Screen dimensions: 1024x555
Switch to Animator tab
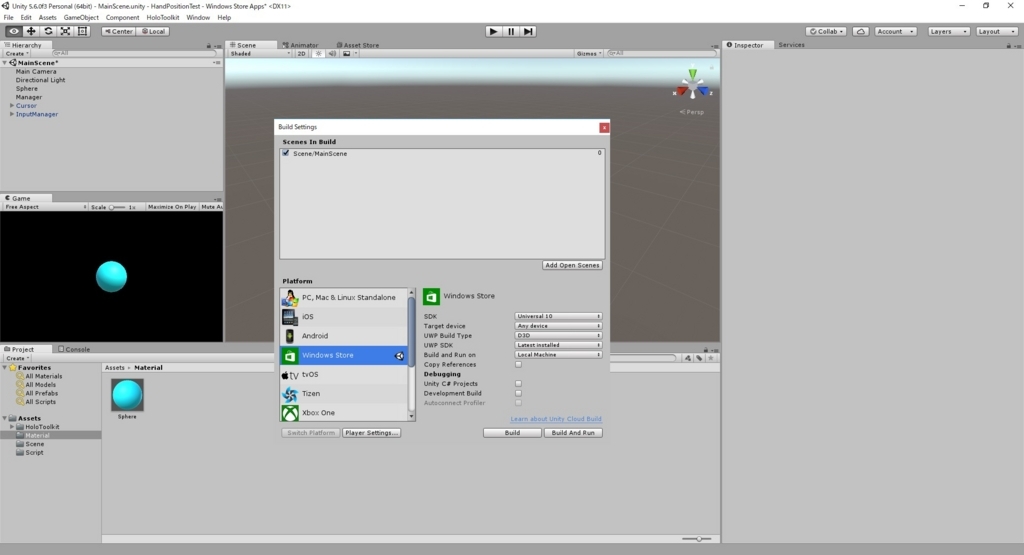point(300,45)
